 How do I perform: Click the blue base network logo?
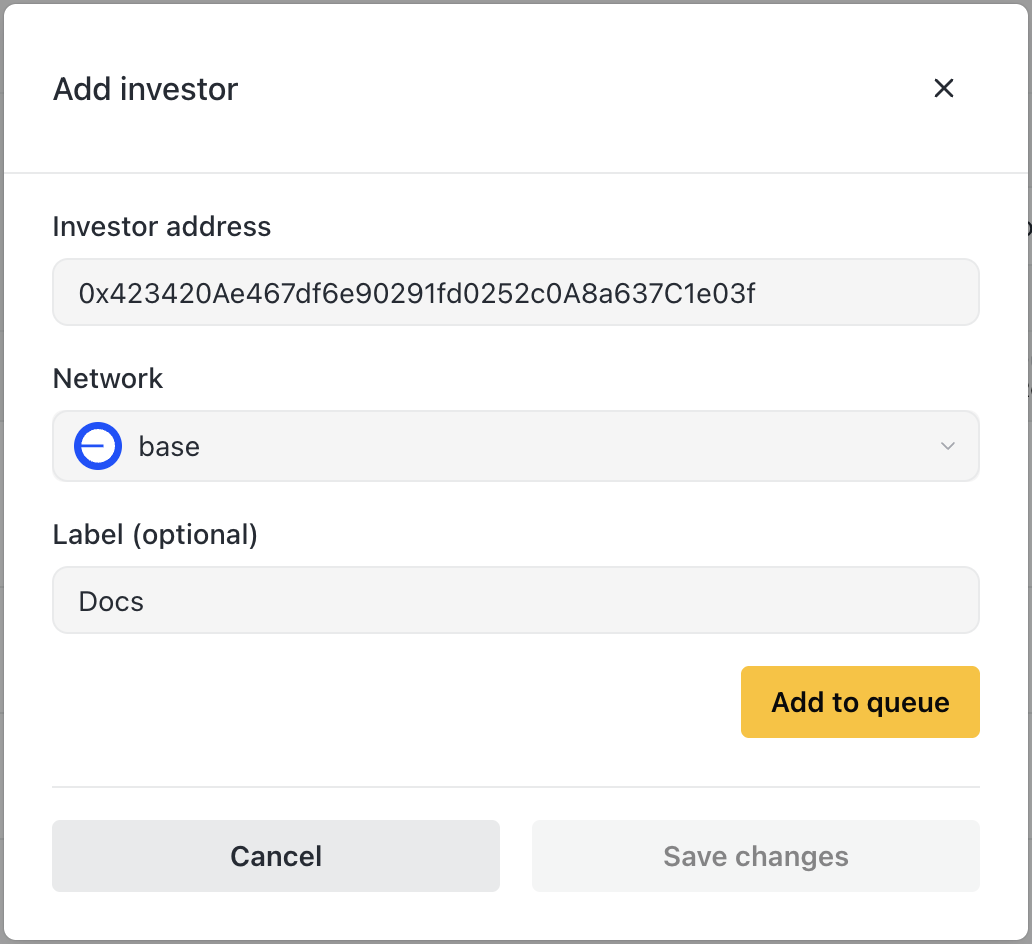[x=98, y=446]
